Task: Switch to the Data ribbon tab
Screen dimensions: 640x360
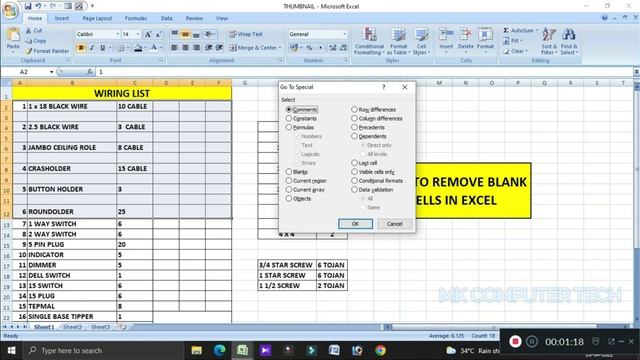Action: tap(167, 18)
